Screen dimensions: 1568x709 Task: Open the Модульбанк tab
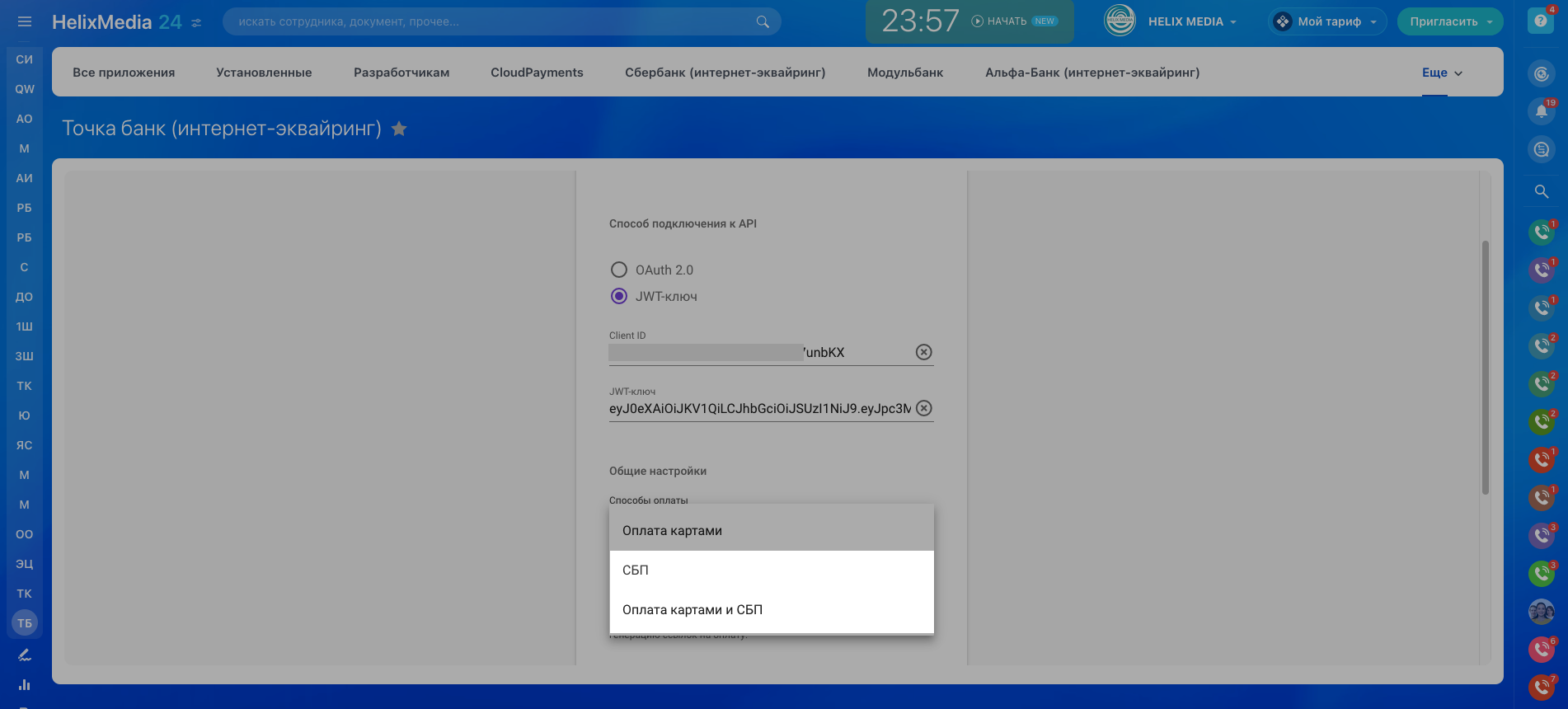click(904, 73)
